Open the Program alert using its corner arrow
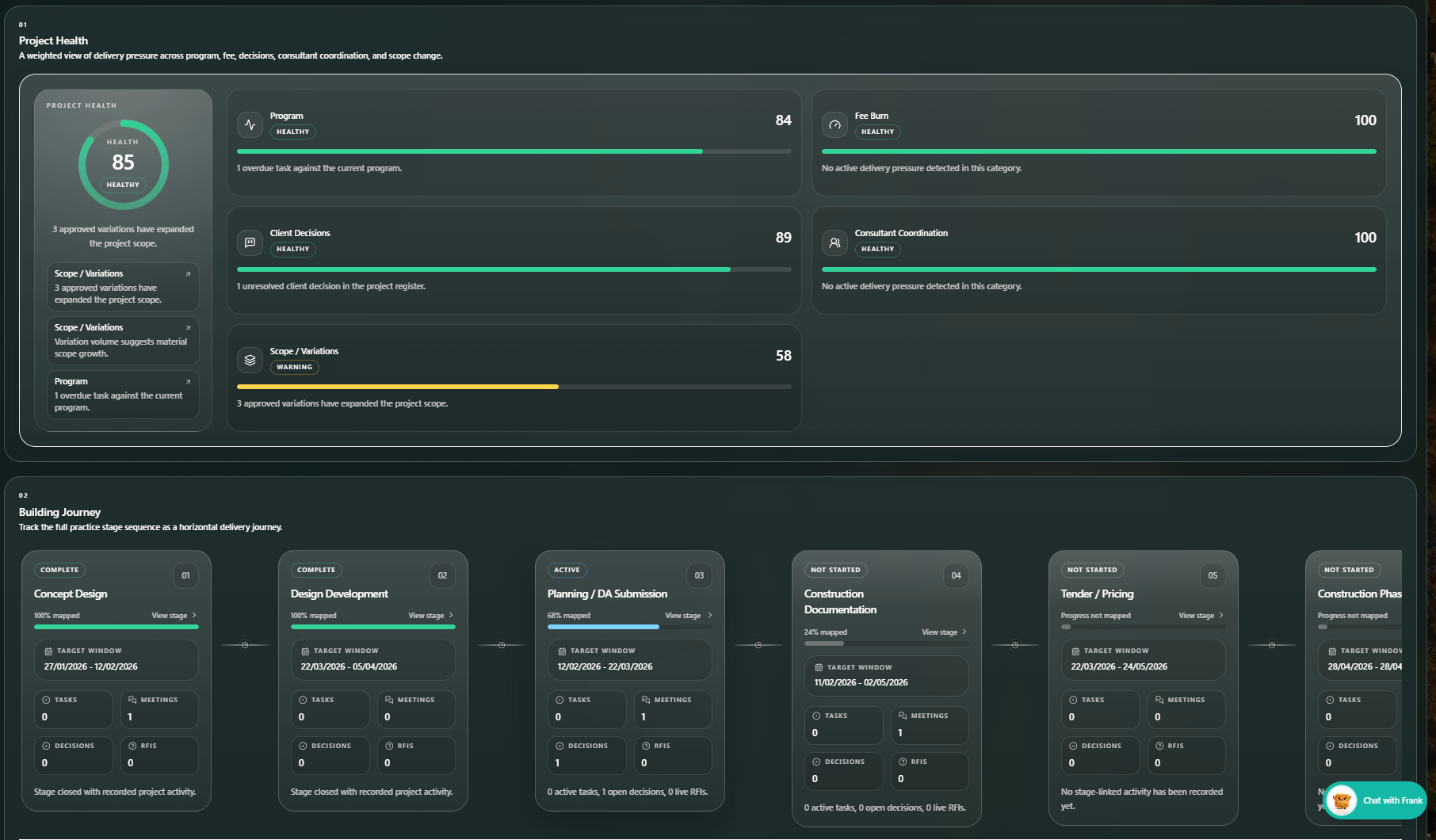The image size is (1436, 840). (x=188, y=381)
